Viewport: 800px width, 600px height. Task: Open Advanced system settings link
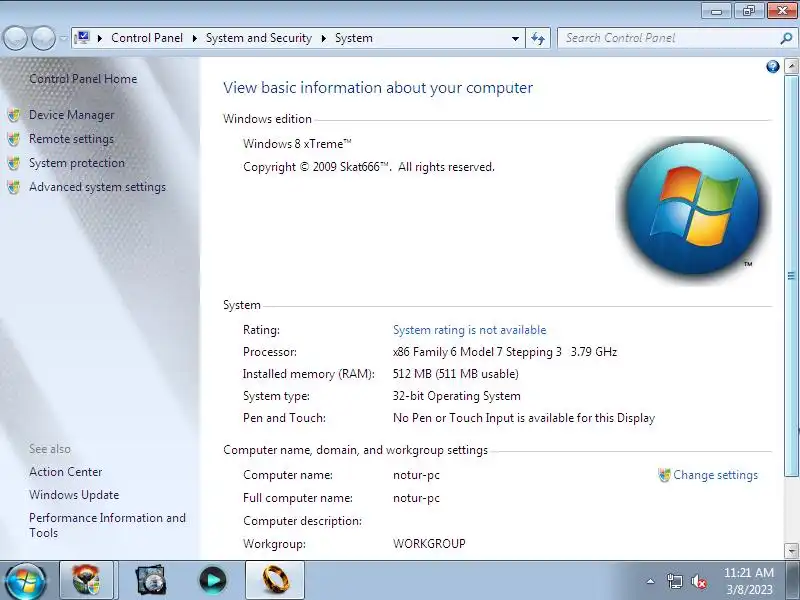pos(97,187)
